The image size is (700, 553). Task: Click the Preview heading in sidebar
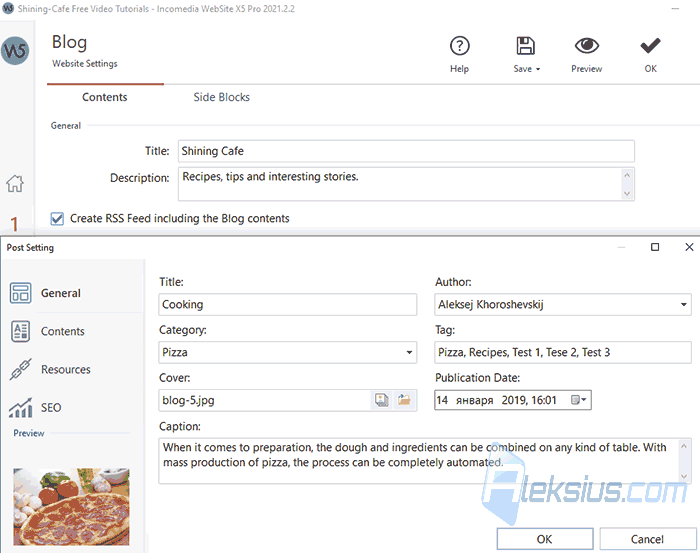coord(29,433)
